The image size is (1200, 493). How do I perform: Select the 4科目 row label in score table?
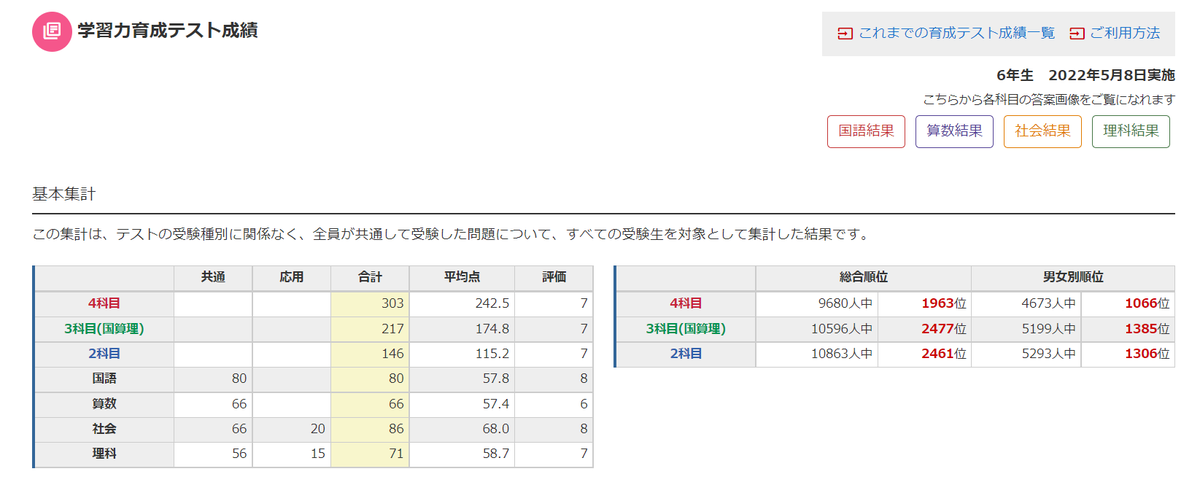pos(104,303)
